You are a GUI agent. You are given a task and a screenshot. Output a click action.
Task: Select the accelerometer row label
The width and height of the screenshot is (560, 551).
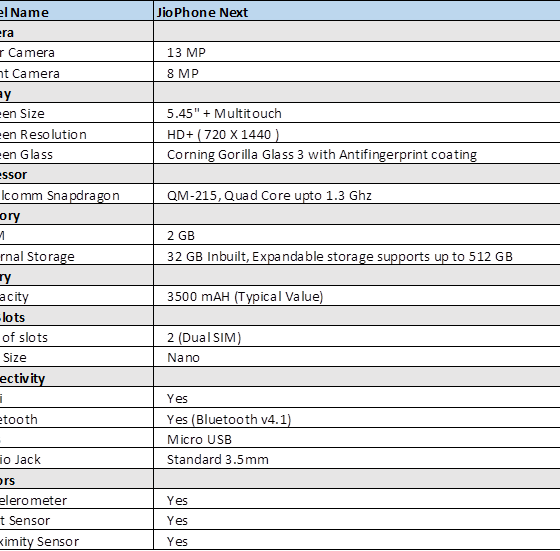tap(33, 501)
